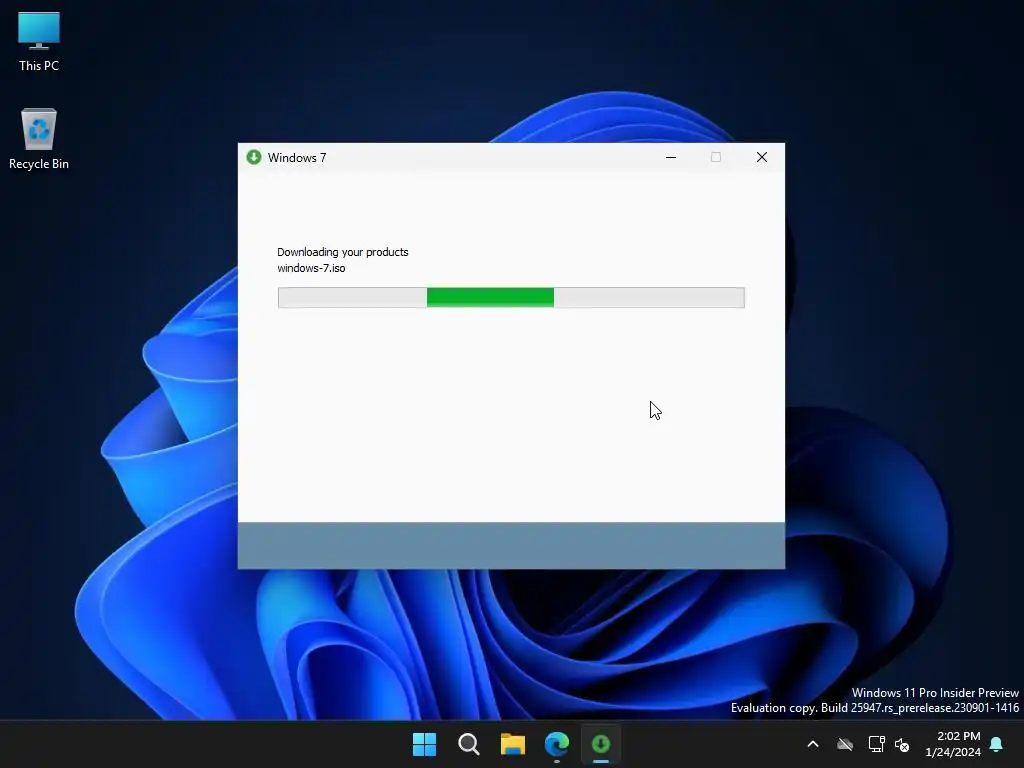1024x768 pixels.
Task: Click the download progress bar
Action: pyautogui.click(x=511, y=297)
